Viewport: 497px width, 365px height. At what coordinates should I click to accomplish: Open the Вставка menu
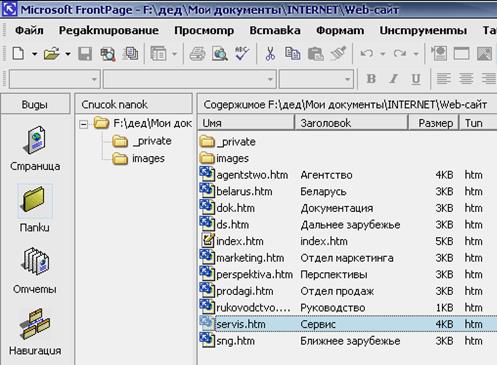click(x=275, y=31)
